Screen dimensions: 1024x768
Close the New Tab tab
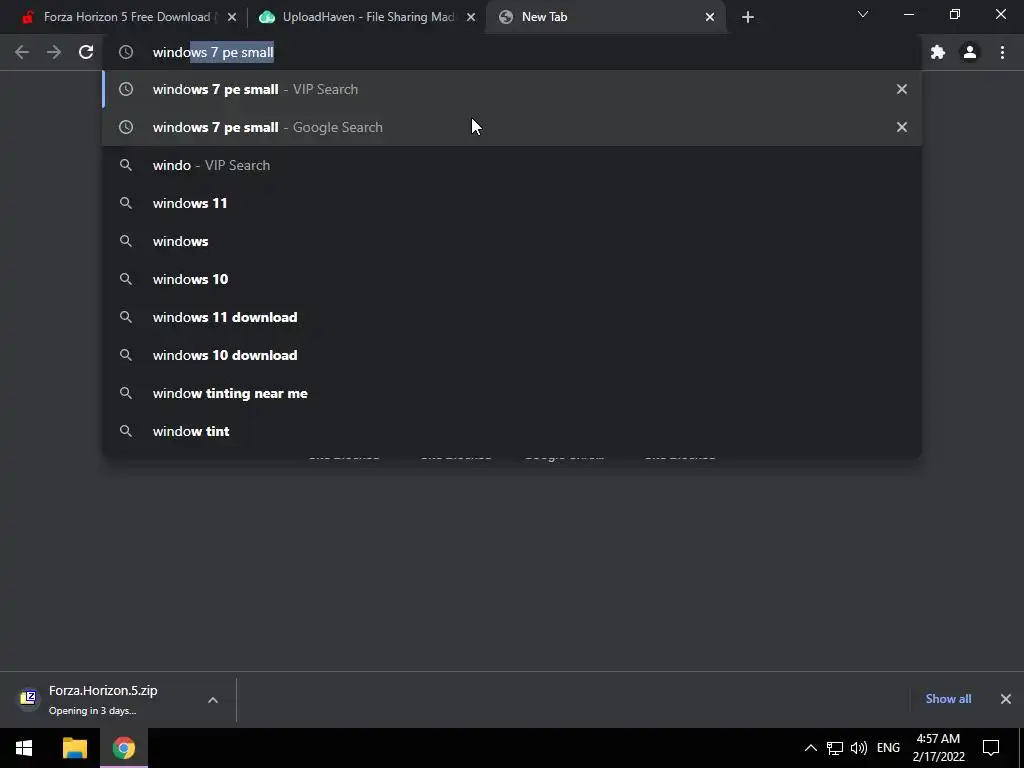tap(710, 17)
